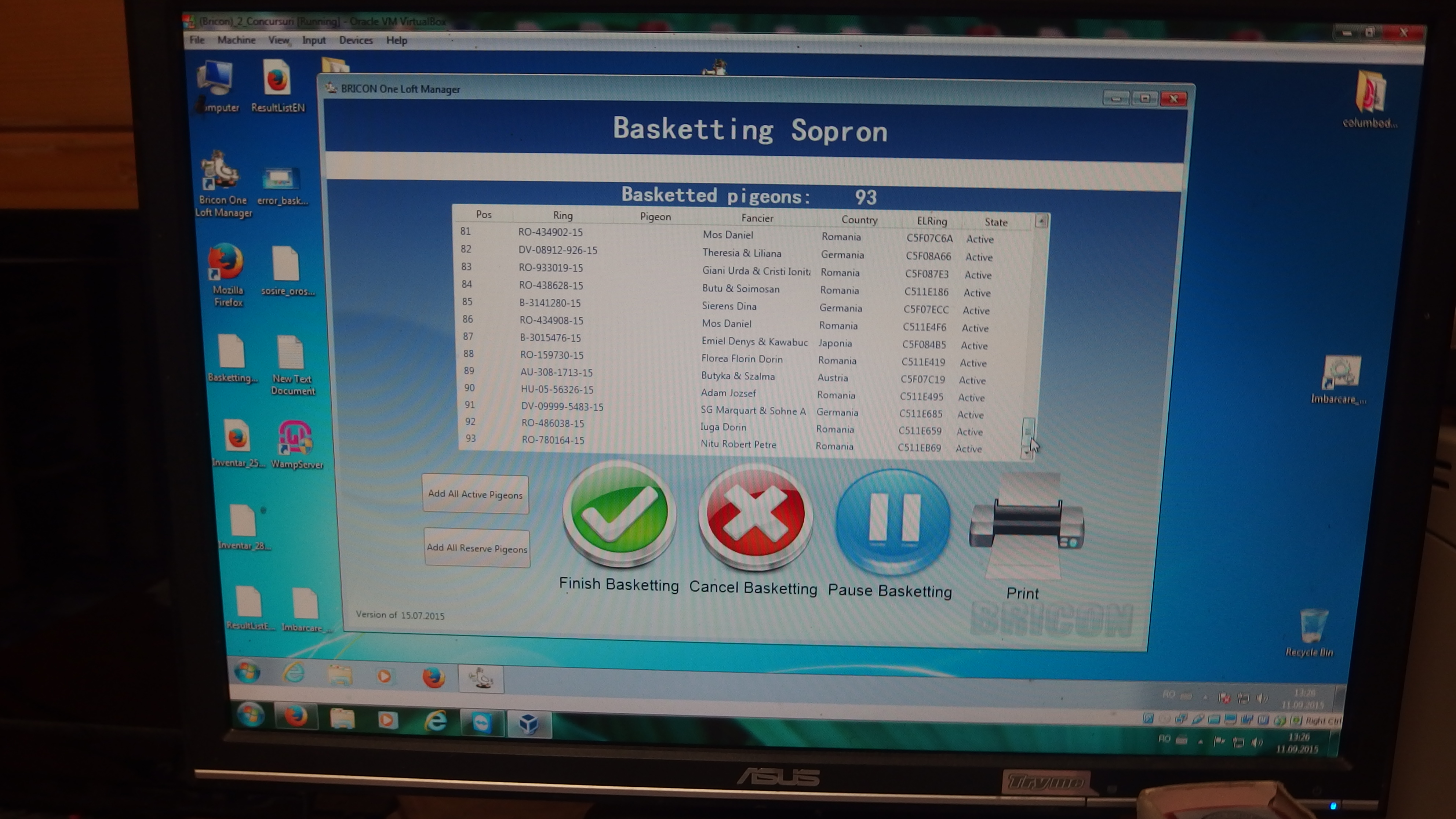Click the Pos column header
Image resolution: width=1456 pixels, height=819 pixels.
click(x=484, y=215)
